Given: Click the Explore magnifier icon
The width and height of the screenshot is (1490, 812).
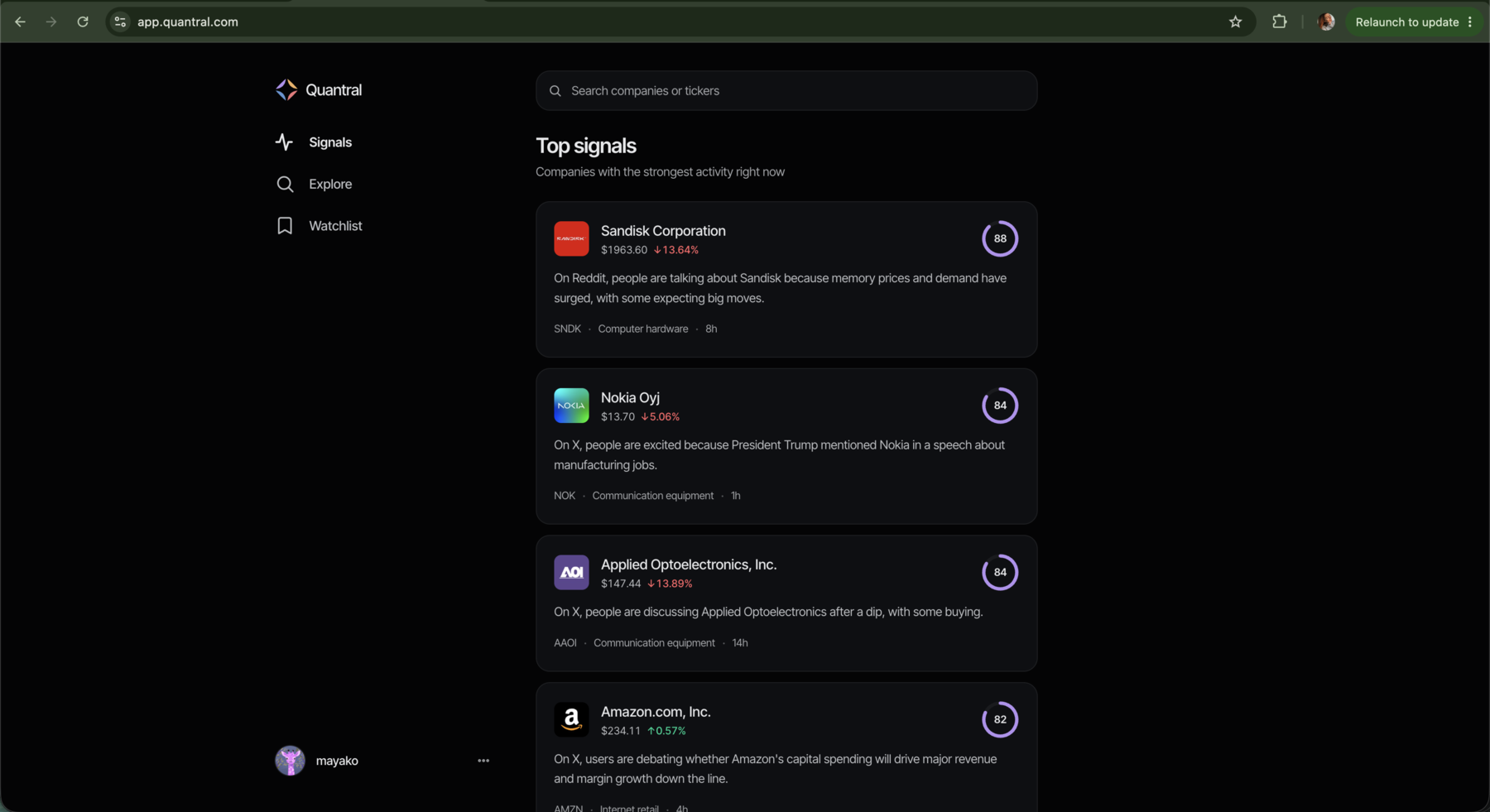Looking at the screenshot, I should (285, 184).
